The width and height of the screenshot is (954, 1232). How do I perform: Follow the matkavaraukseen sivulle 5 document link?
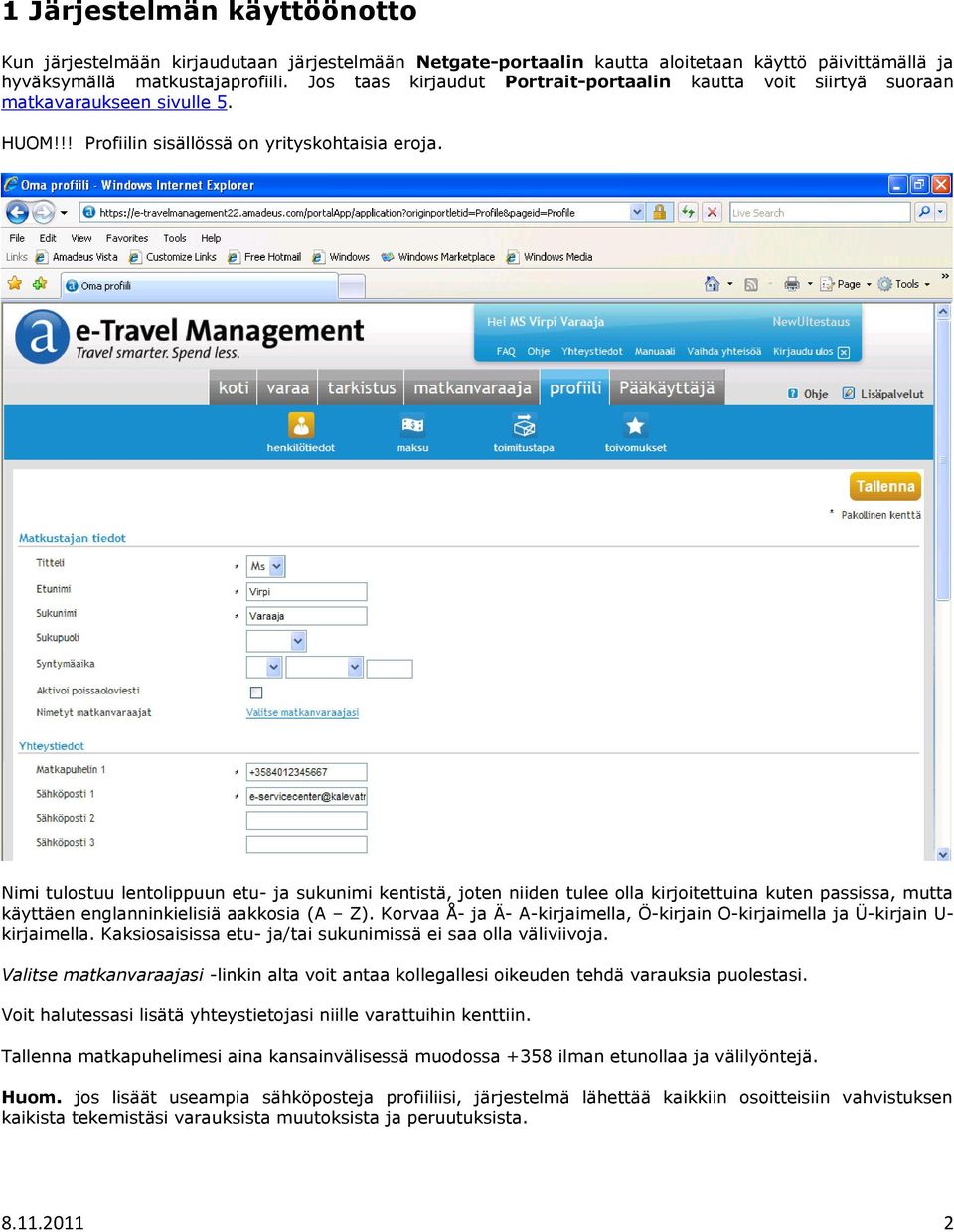tap(116, 102)
